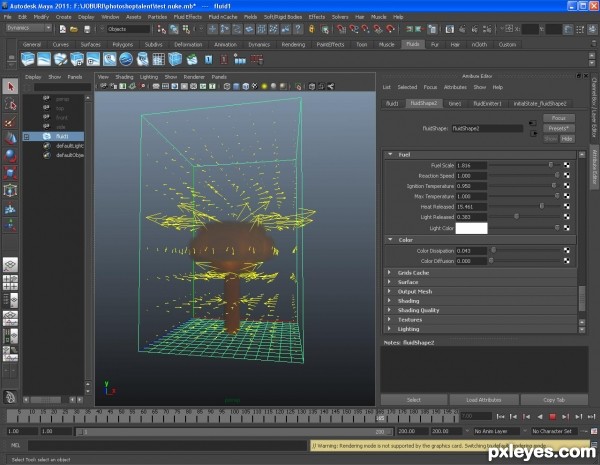Click the Universal Manipulator tool
Image resolution: width=600 pixels, height=465 pixels.
[10, 190]
